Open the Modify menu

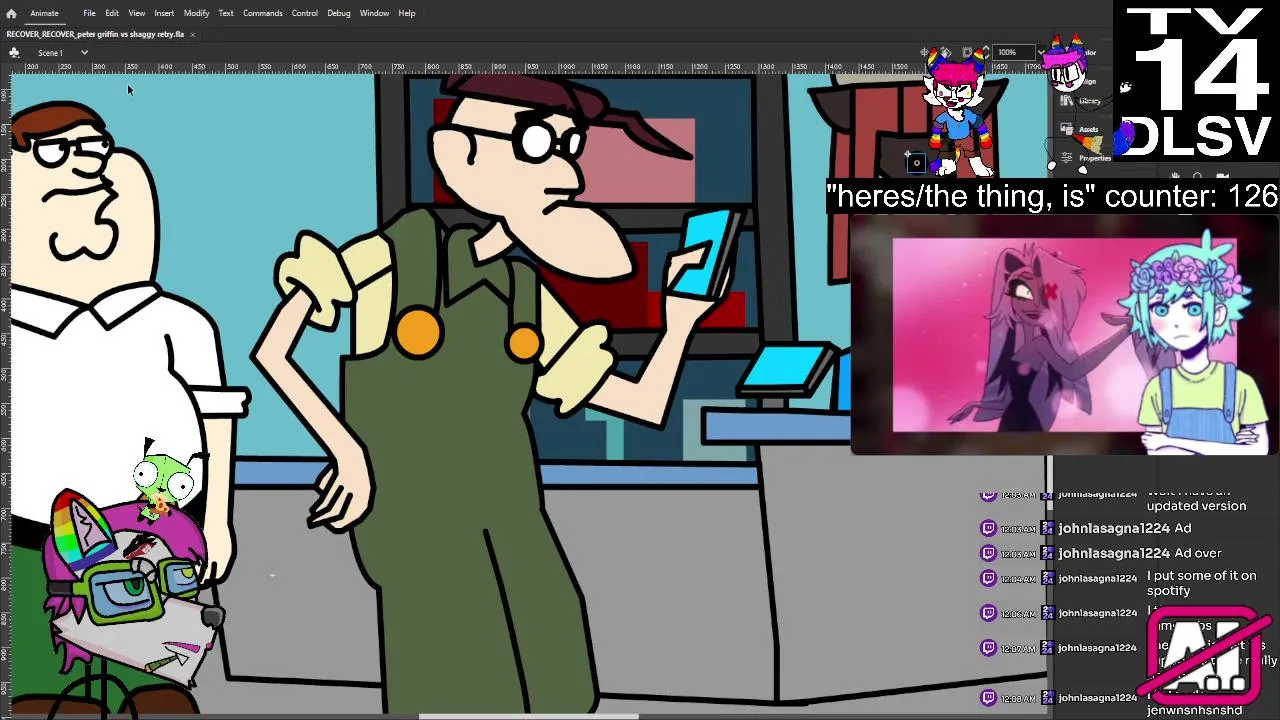(196, 13)
